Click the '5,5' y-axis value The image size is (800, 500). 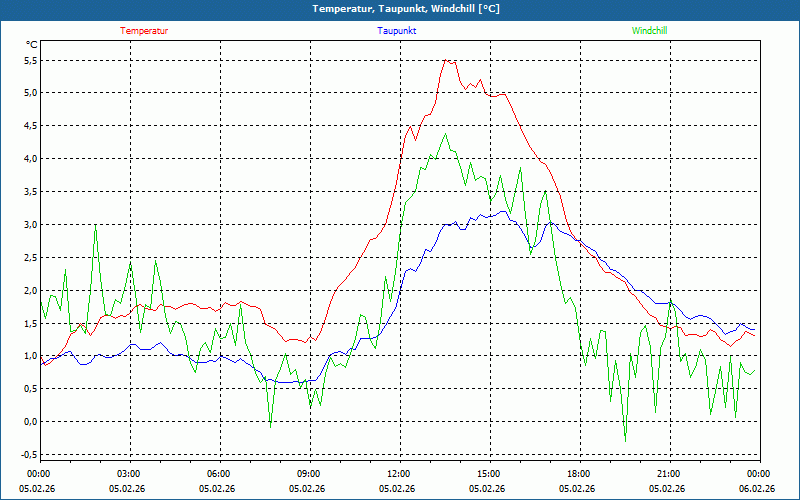30,60
